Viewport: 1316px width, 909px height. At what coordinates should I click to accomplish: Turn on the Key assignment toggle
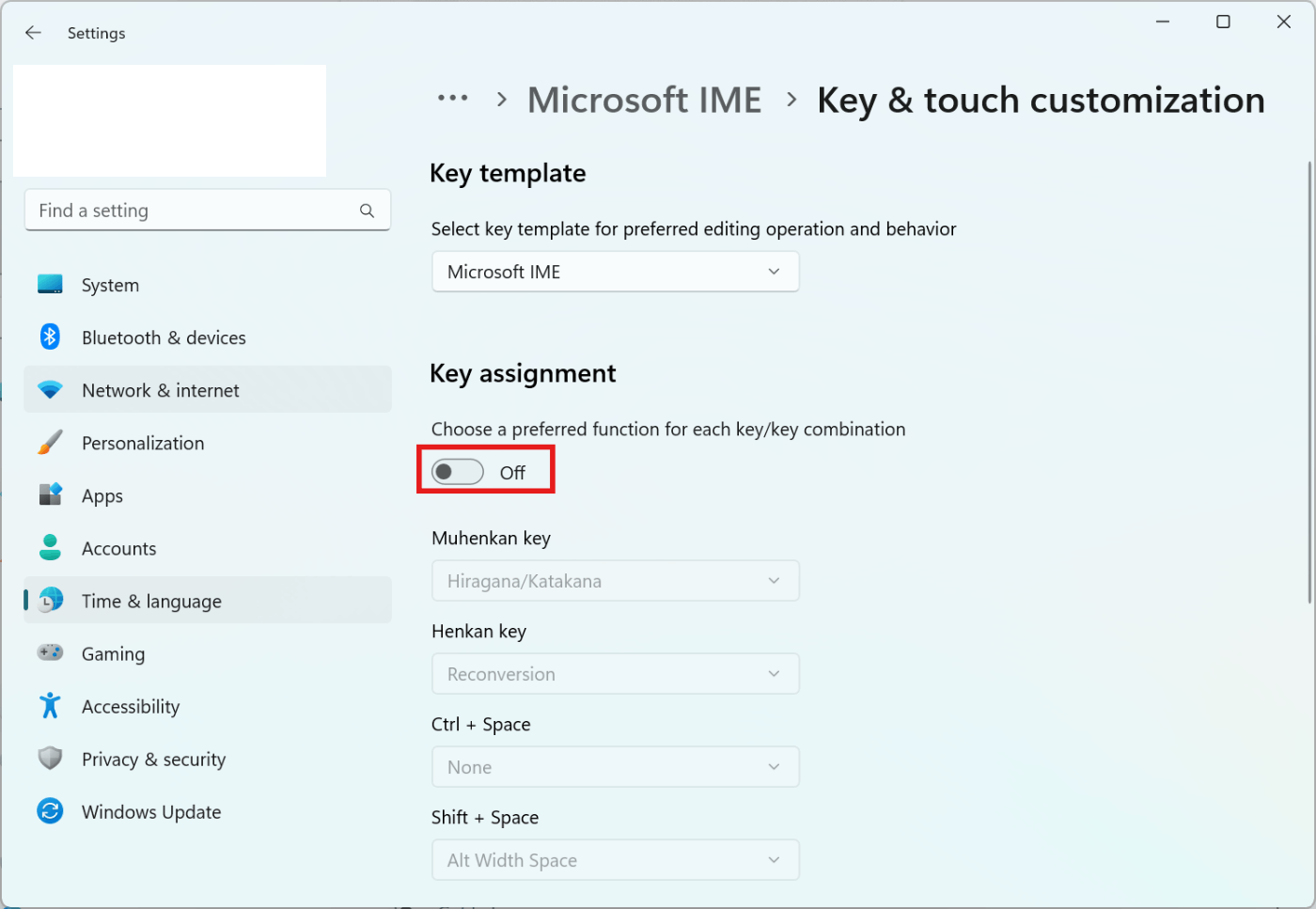pyautogui.click(x=458, y=472)
